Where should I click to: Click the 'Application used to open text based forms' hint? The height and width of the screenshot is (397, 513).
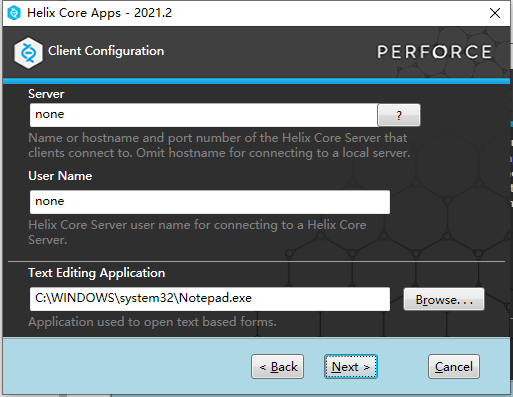[152, 322]
